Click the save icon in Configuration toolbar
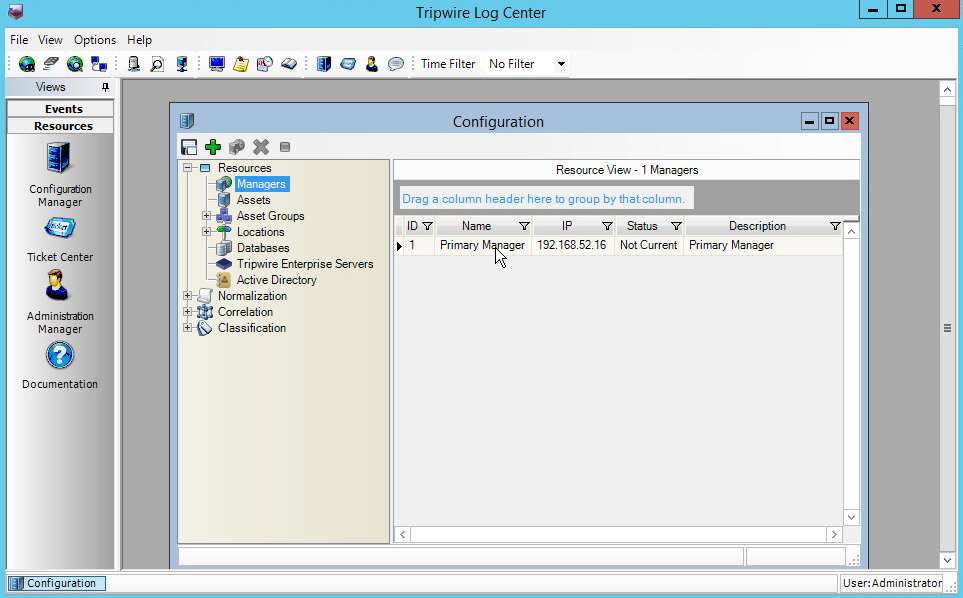963x598 pixels. [189, 147]
